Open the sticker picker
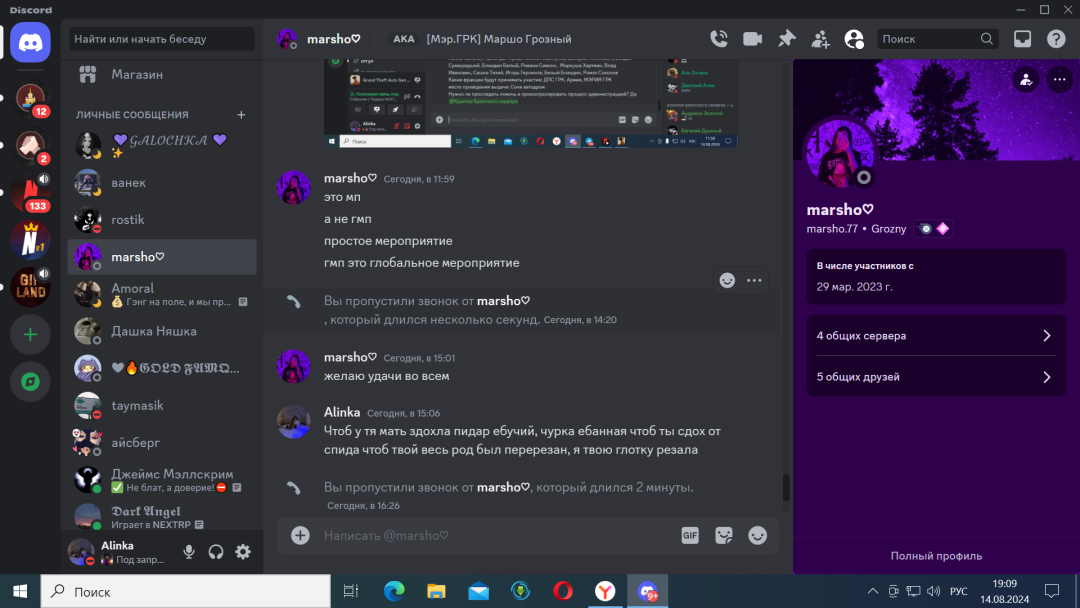The image size is (1080, 608). tap(724, 535)
